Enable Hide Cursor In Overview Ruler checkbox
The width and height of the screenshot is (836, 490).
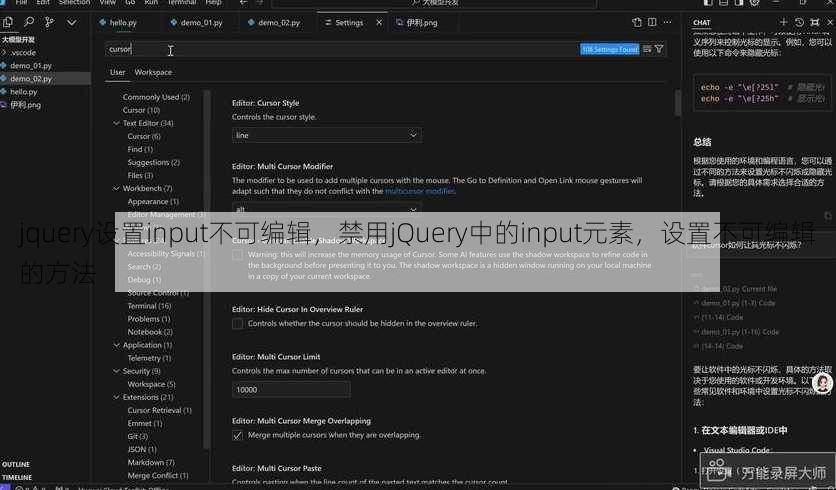pos(237,324)
